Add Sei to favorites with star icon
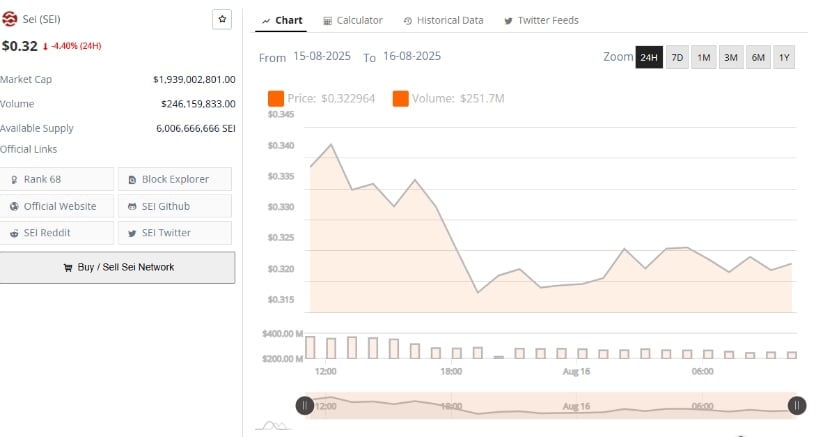The image size is (825, 437). coord(222,19)
